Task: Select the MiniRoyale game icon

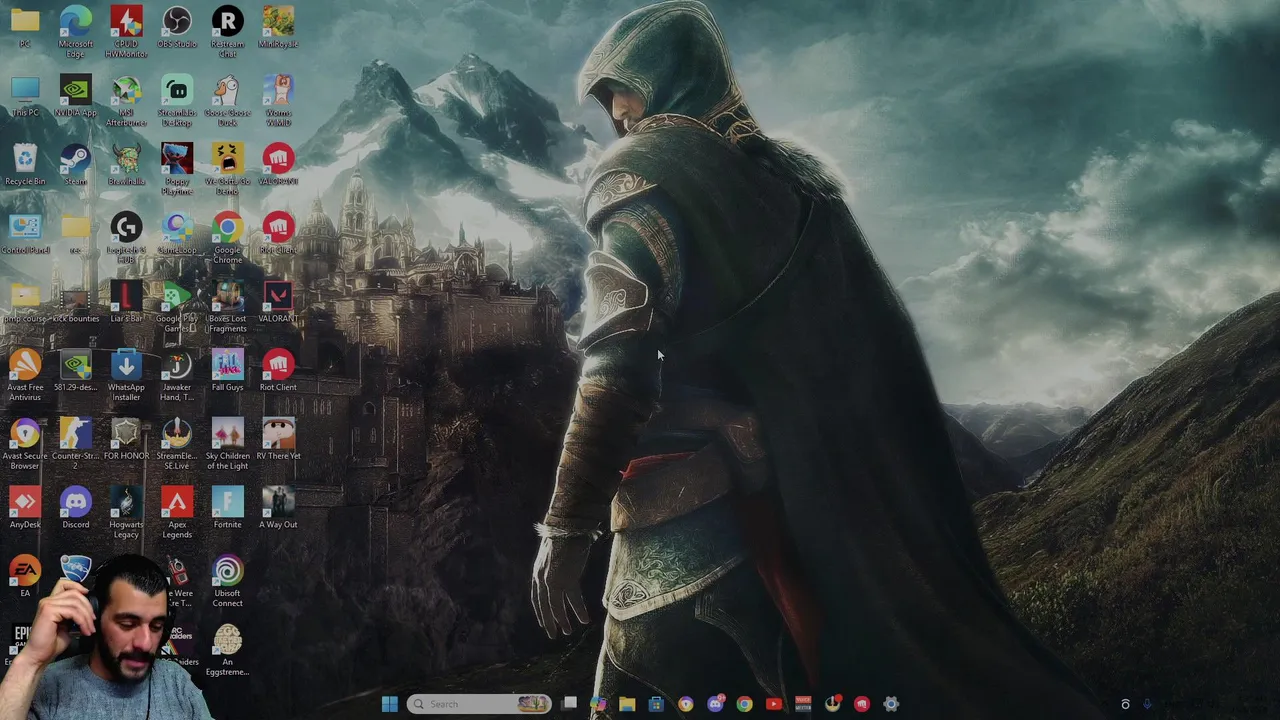Action: point(278,27)
